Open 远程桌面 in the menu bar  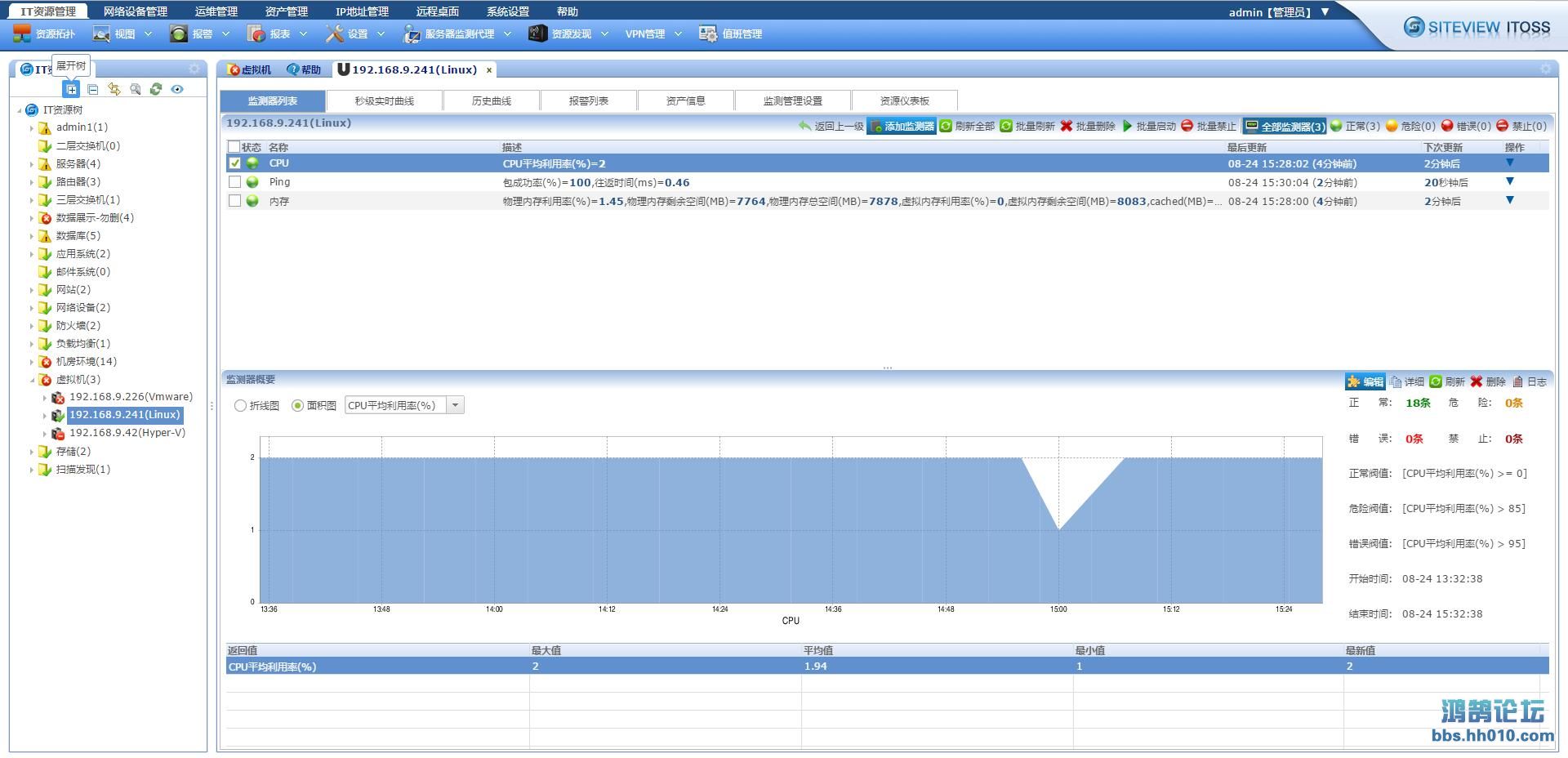pos(438,11)
